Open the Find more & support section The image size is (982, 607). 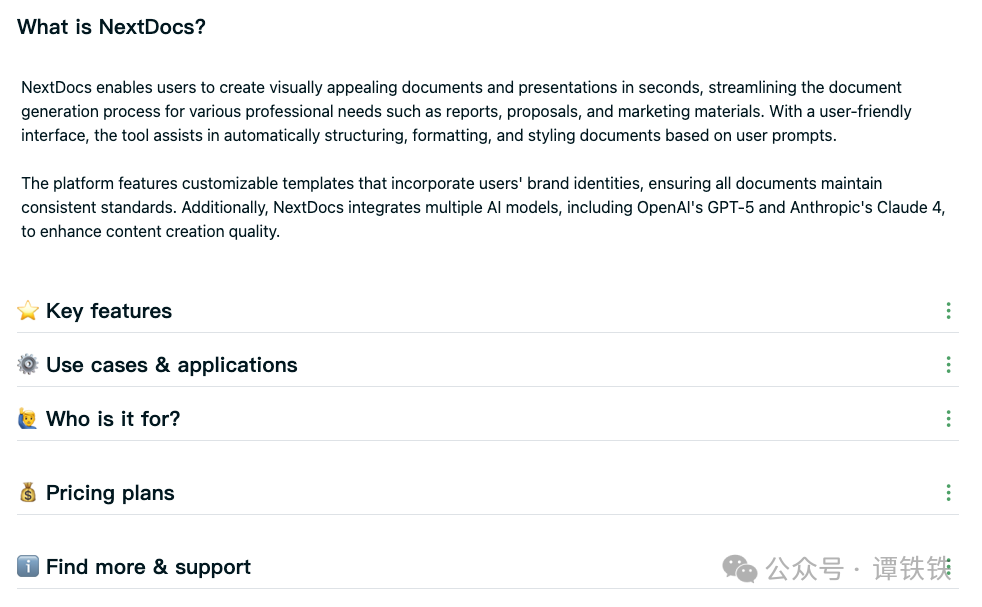coord(148,567)
